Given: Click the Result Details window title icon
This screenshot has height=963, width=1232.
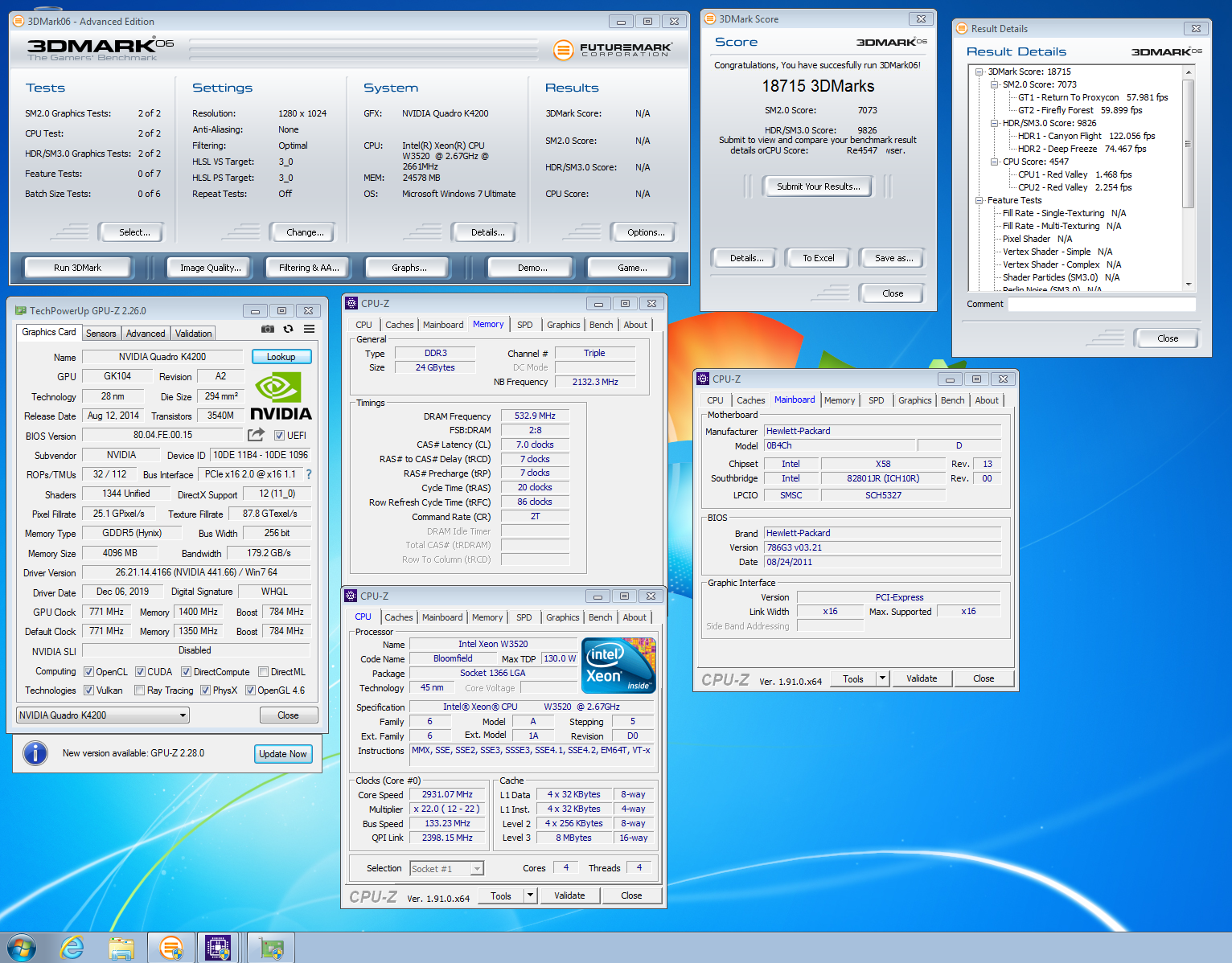Looking at the screenshot, I should (x=961, y=28).
